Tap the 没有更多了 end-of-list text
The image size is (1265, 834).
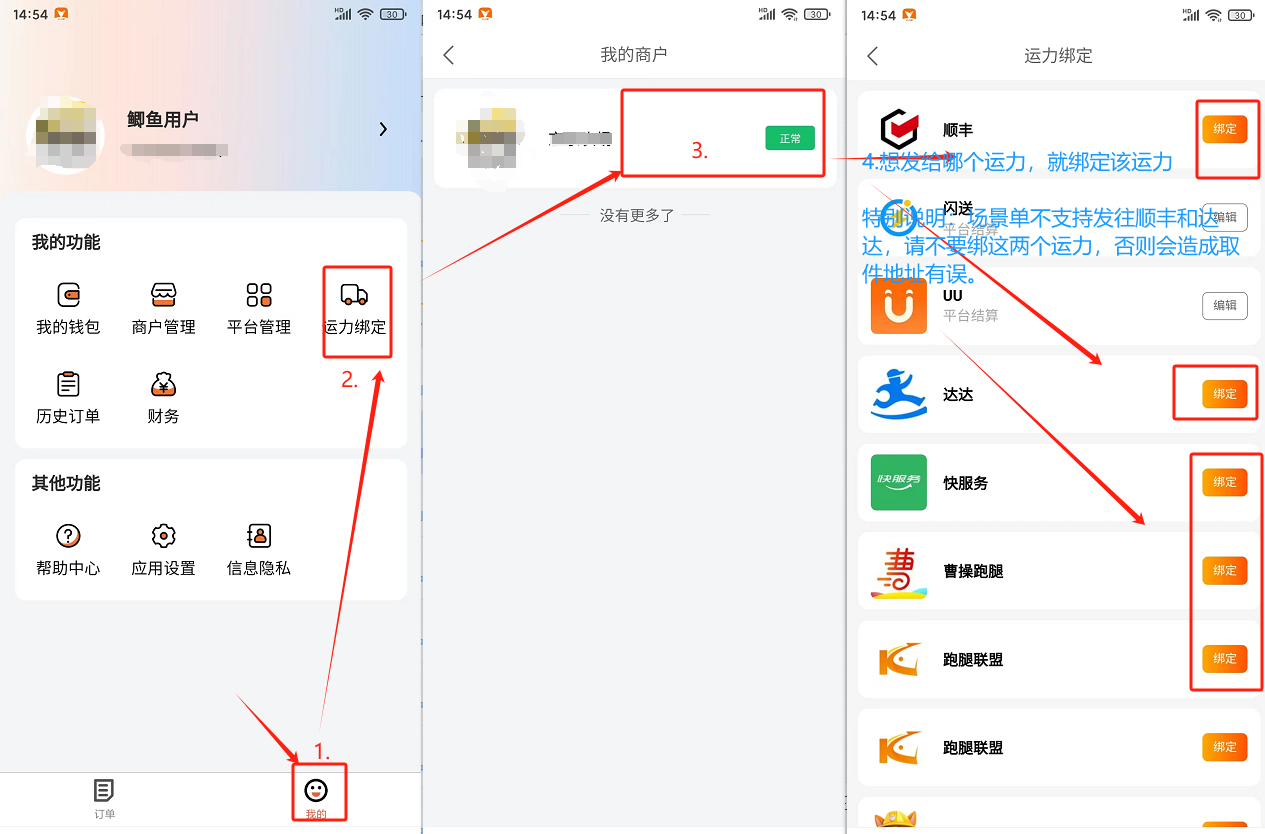(637, 215)
